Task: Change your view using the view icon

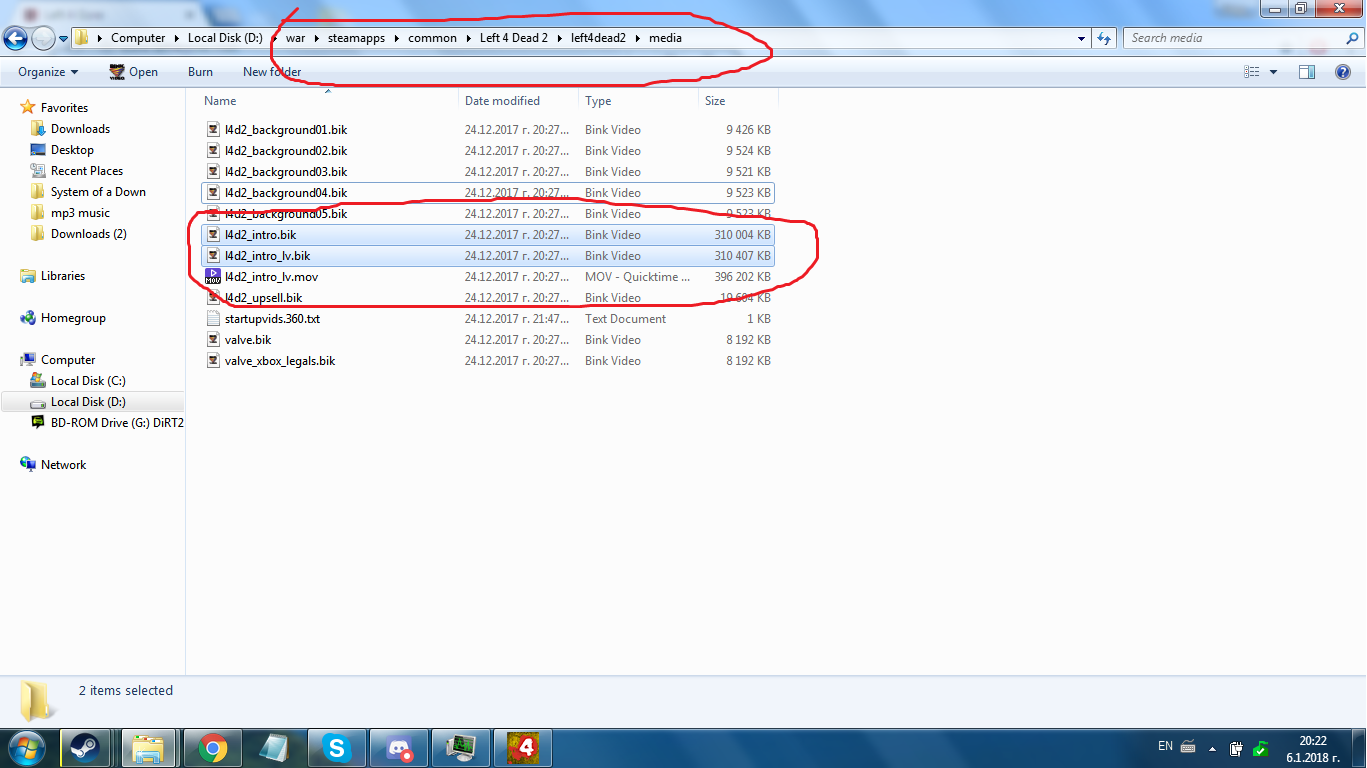Action: 1252,72
